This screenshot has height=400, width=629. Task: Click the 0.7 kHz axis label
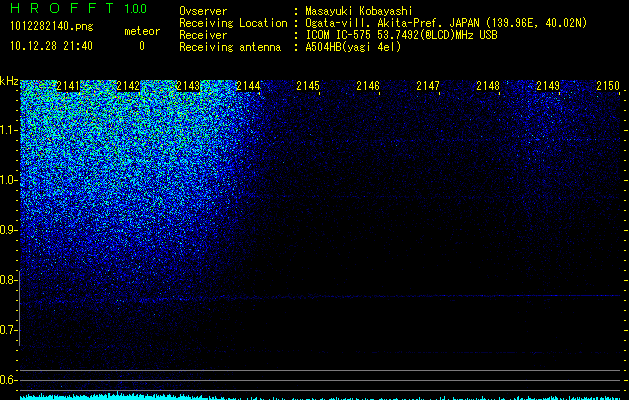coord(8,330)
